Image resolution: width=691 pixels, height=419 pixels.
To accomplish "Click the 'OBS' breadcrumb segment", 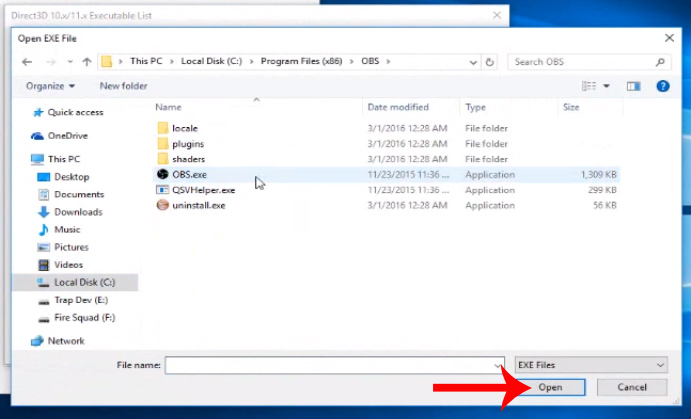I will coord(370,61).
